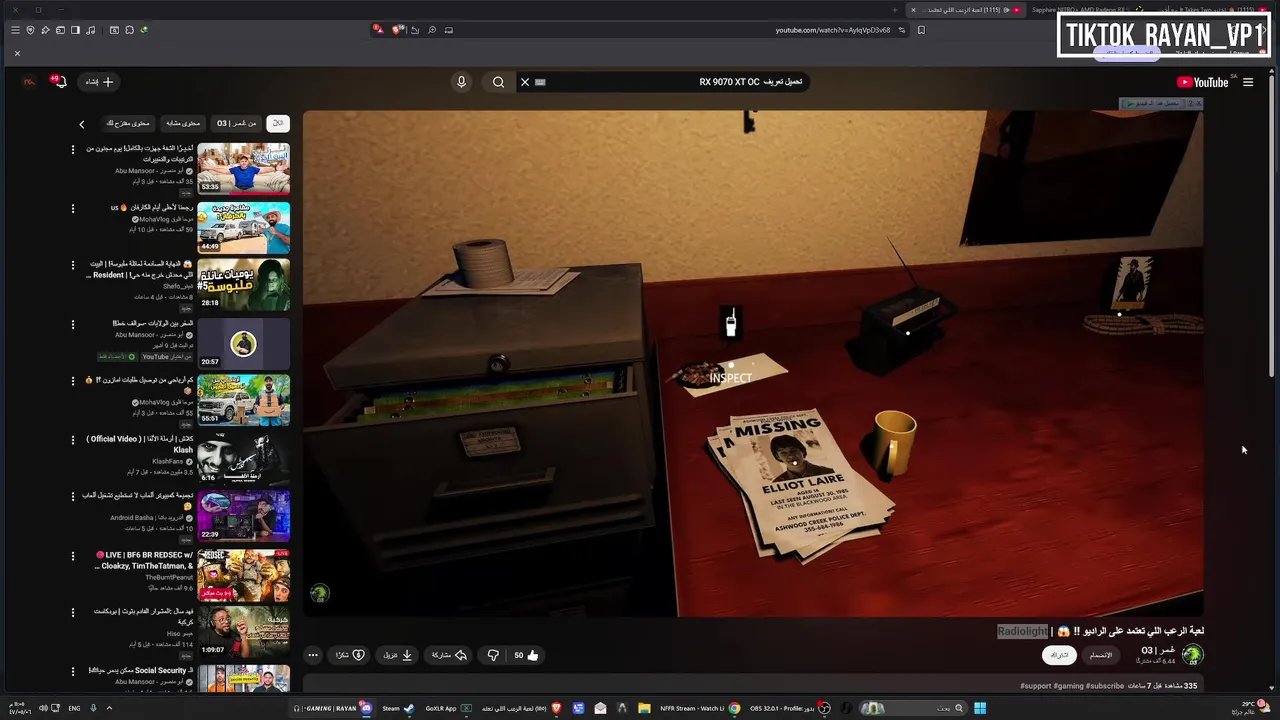Open options for the Social Security video
Screen dimensions: 1280x720
[72, 671]
